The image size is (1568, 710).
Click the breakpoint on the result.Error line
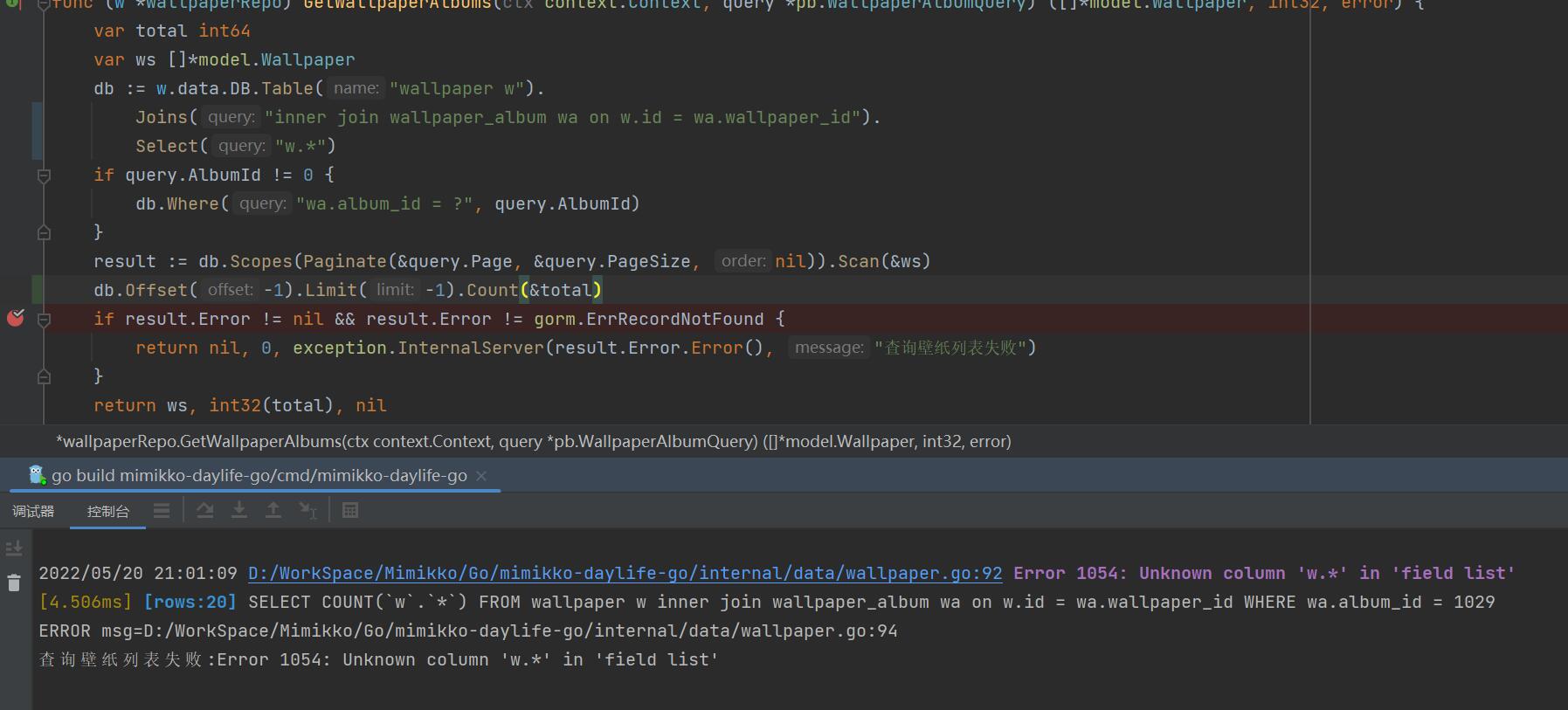[16, 318]
